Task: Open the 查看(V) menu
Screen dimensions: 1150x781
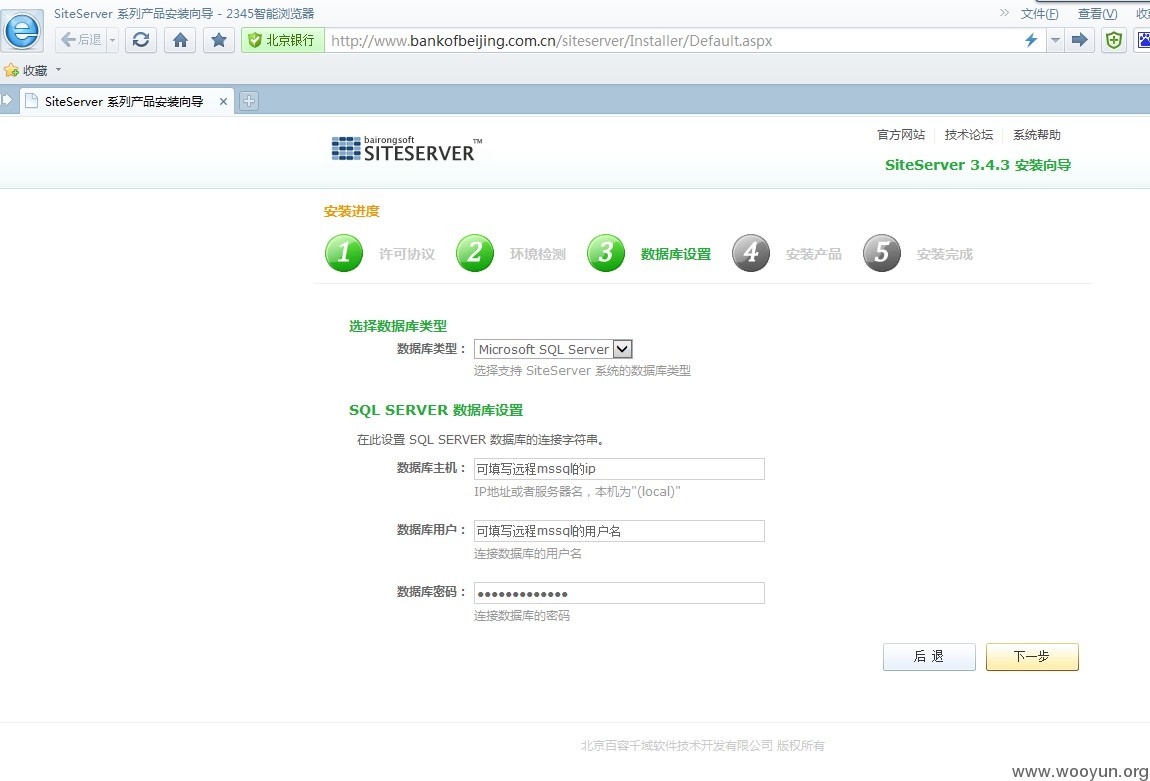Action: [x=1097, y=13]
